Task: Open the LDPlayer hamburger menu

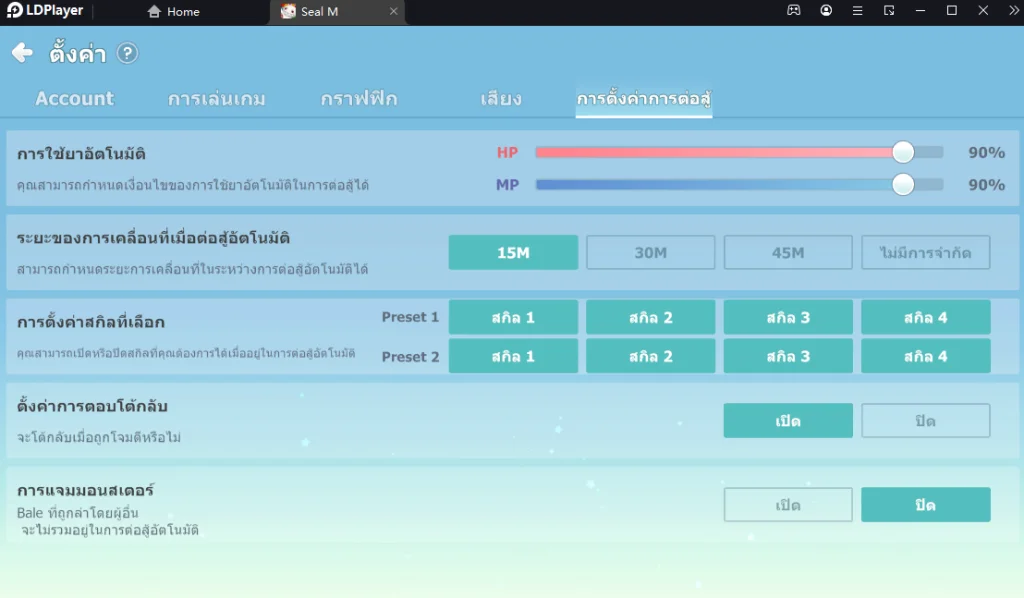Action: (x=857, y=10)
